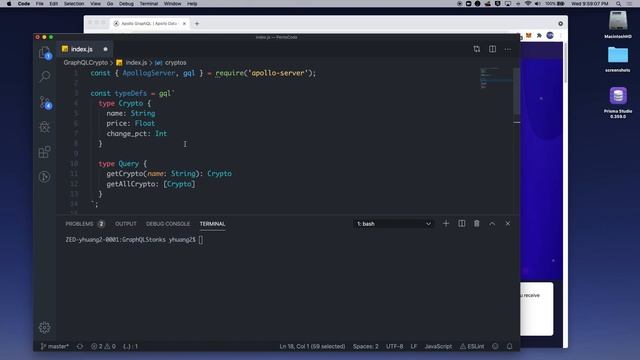640x360 pixels.
Task: Split the editor to the right
Action: pos(493,49)
